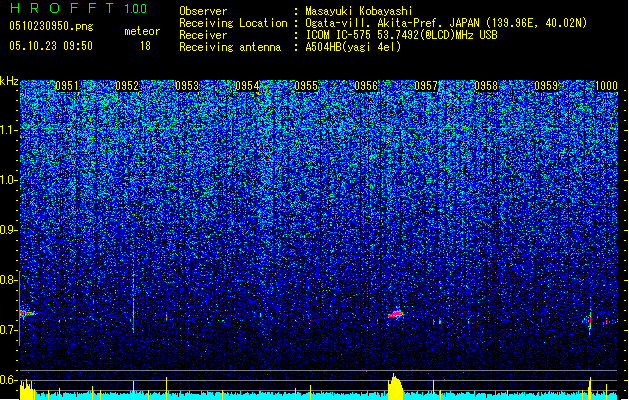This screenshot has width=629, height=400.
Task: Click the 0.8 frequency axis label
Action: [x=8, y=280]
